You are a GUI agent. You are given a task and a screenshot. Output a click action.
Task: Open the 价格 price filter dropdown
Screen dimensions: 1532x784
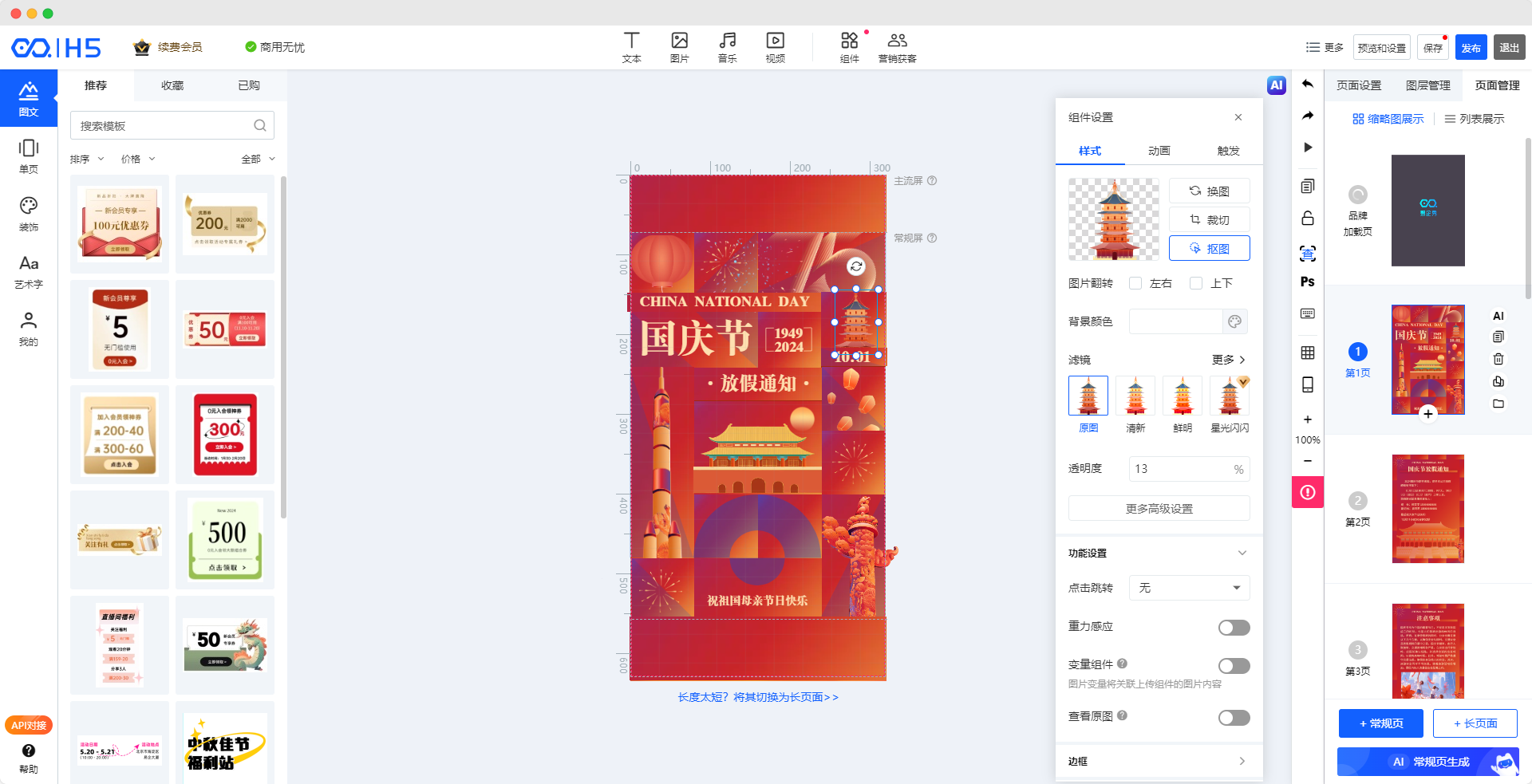(x=138, y=159)
